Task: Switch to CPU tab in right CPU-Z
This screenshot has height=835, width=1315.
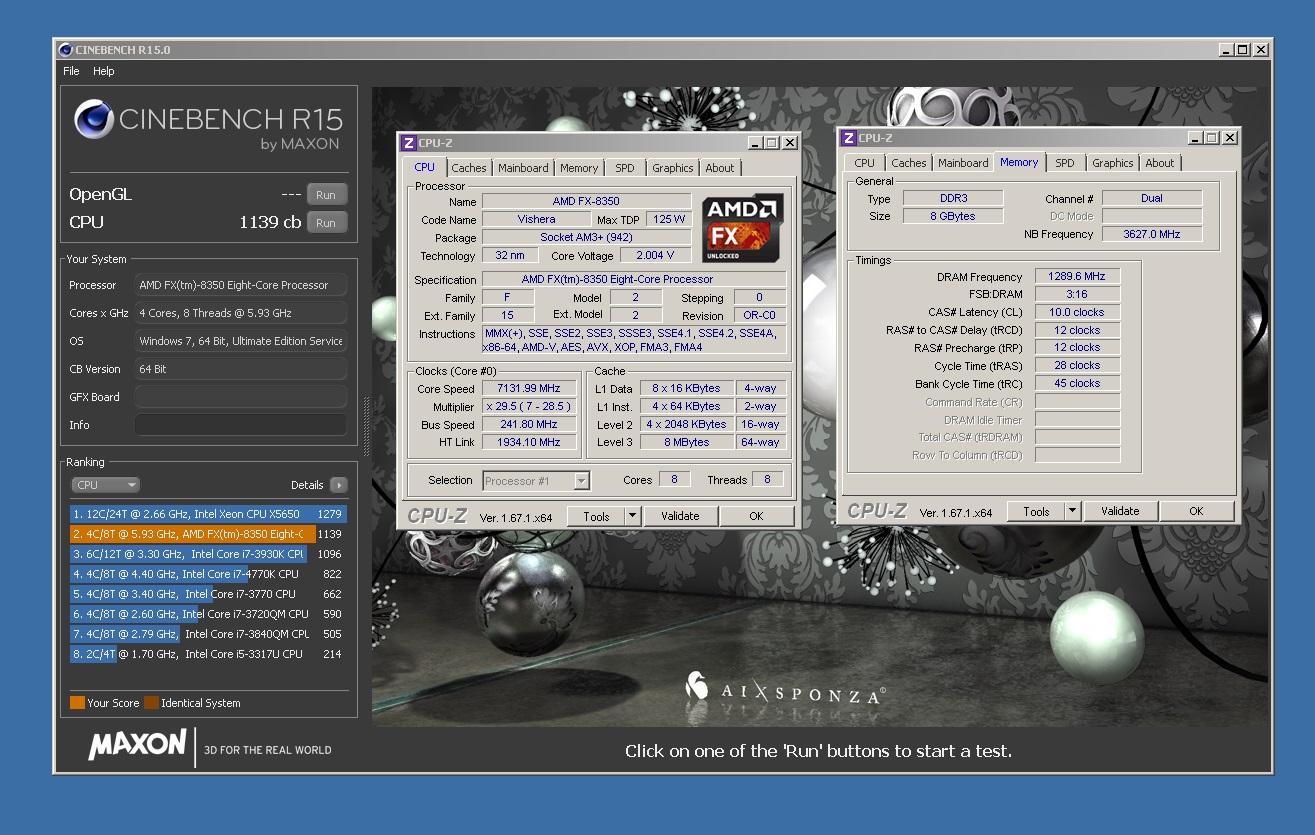Action: coord(865,163)
